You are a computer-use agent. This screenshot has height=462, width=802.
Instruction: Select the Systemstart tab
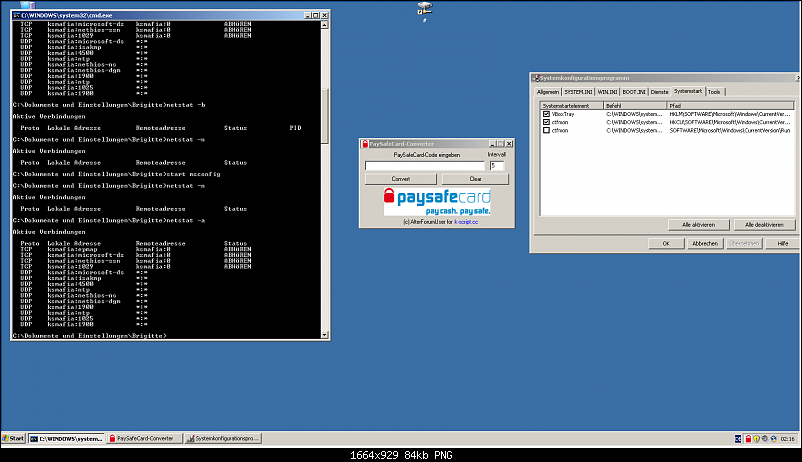688,91
